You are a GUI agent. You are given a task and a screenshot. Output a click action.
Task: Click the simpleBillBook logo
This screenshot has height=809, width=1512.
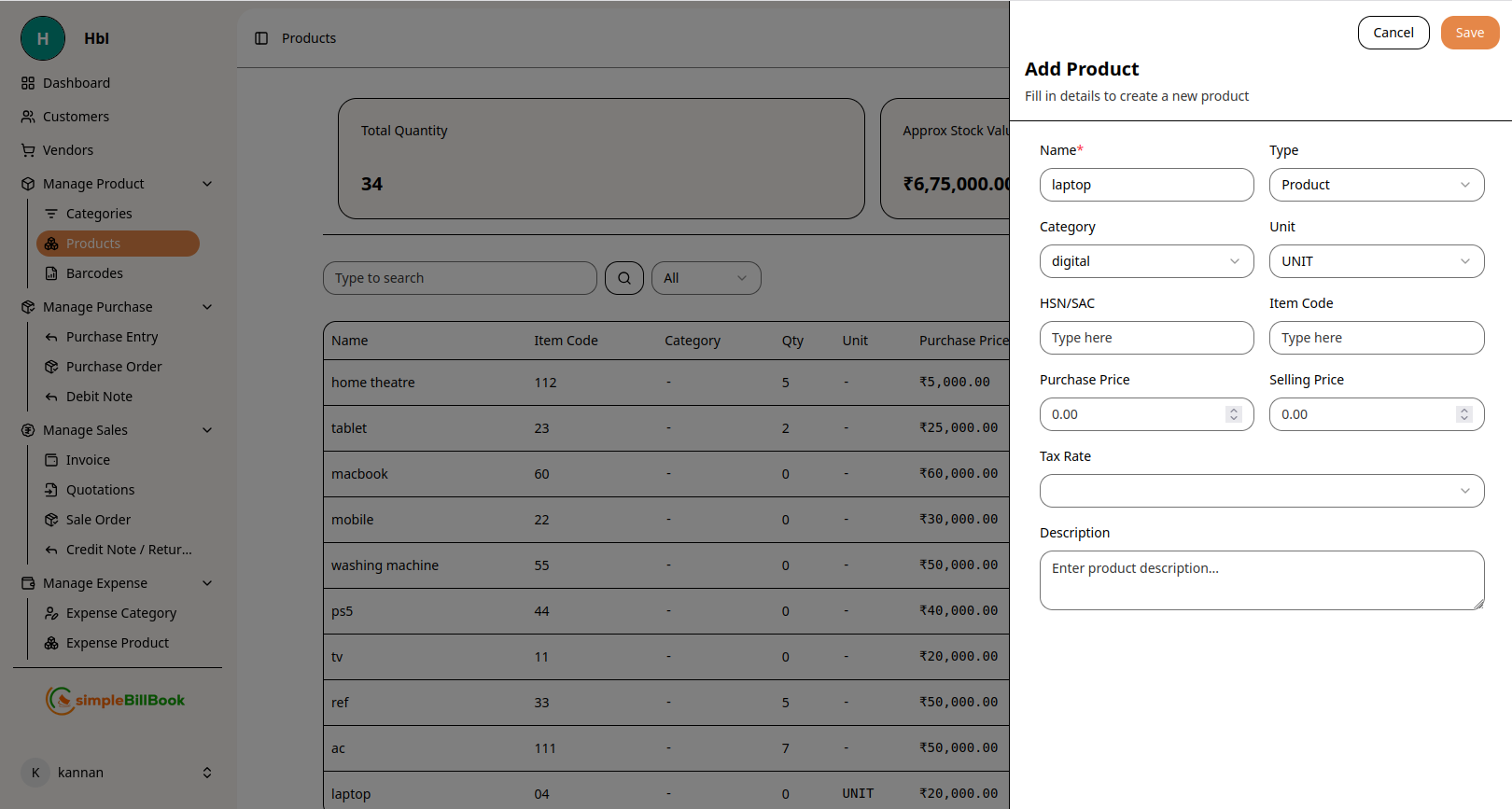pos(116,700)
